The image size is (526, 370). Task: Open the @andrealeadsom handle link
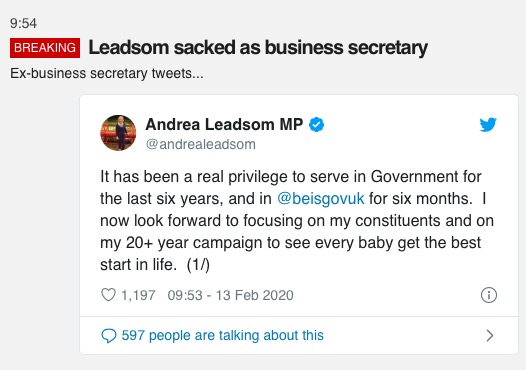(x=201, y=144)
